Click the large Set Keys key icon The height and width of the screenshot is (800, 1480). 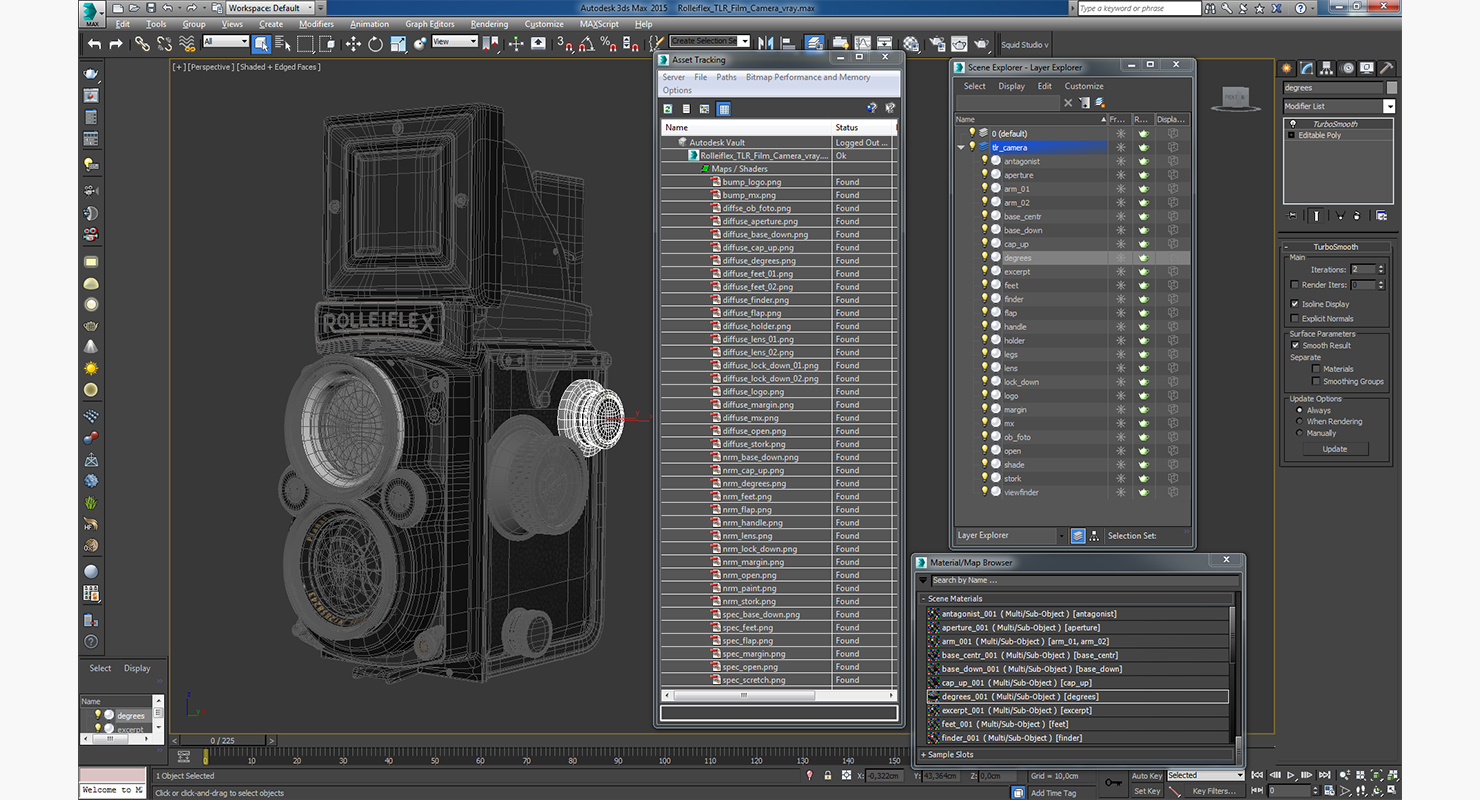coord(1113,782)
